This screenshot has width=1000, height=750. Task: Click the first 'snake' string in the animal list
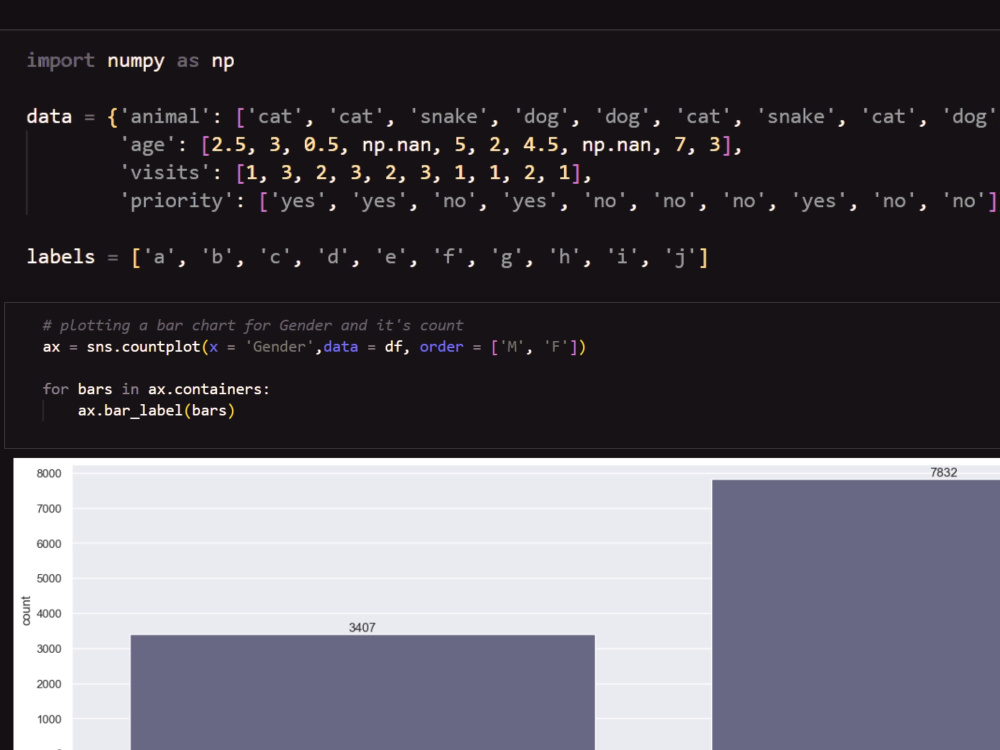(x=448, y=117)
